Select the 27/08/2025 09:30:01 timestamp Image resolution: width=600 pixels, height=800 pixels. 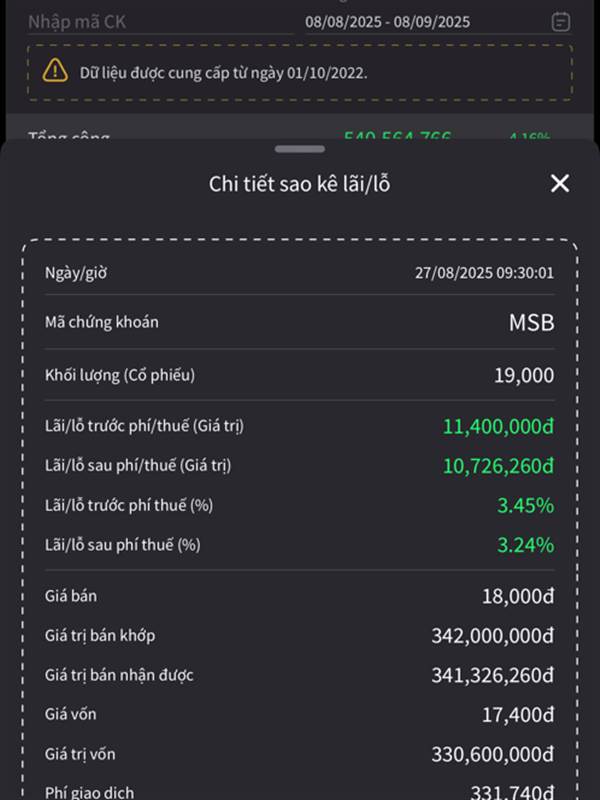(484, 273)
